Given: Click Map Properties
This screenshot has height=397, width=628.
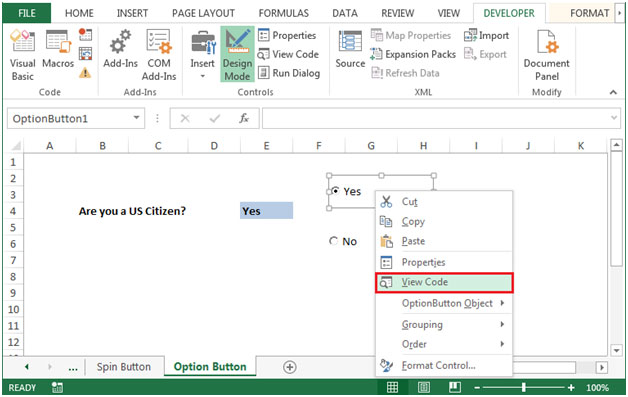Looking at the screenshot, I should (411, 35).
